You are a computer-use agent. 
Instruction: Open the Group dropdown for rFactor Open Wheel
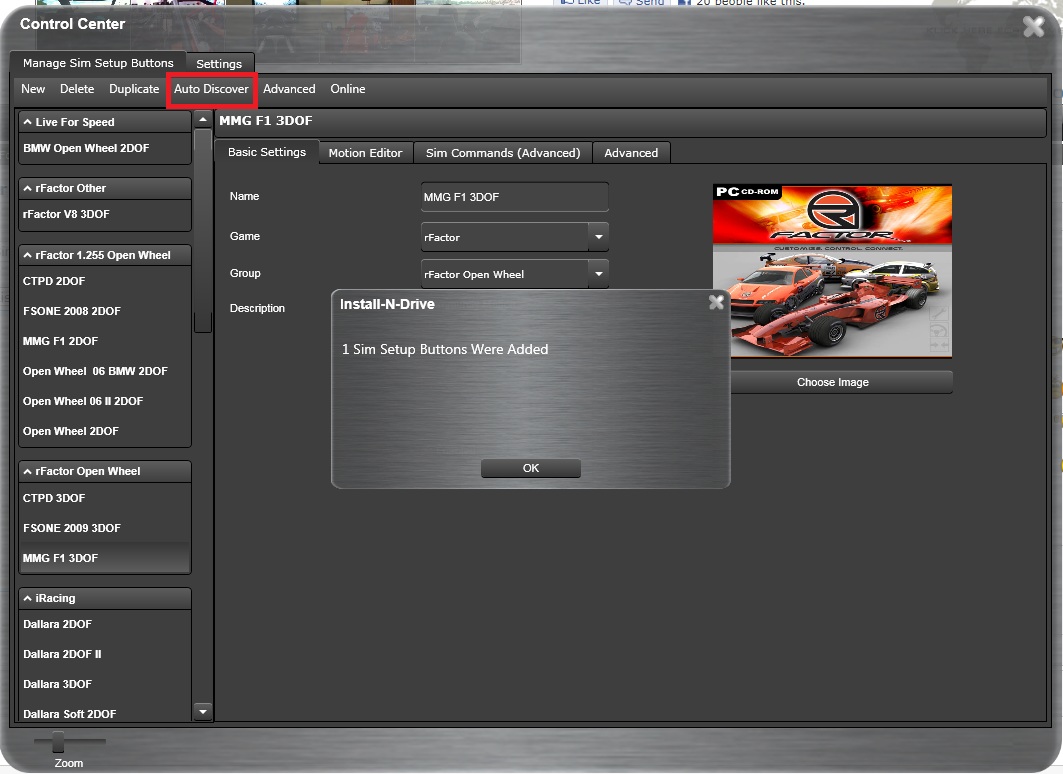pos(597,273)
